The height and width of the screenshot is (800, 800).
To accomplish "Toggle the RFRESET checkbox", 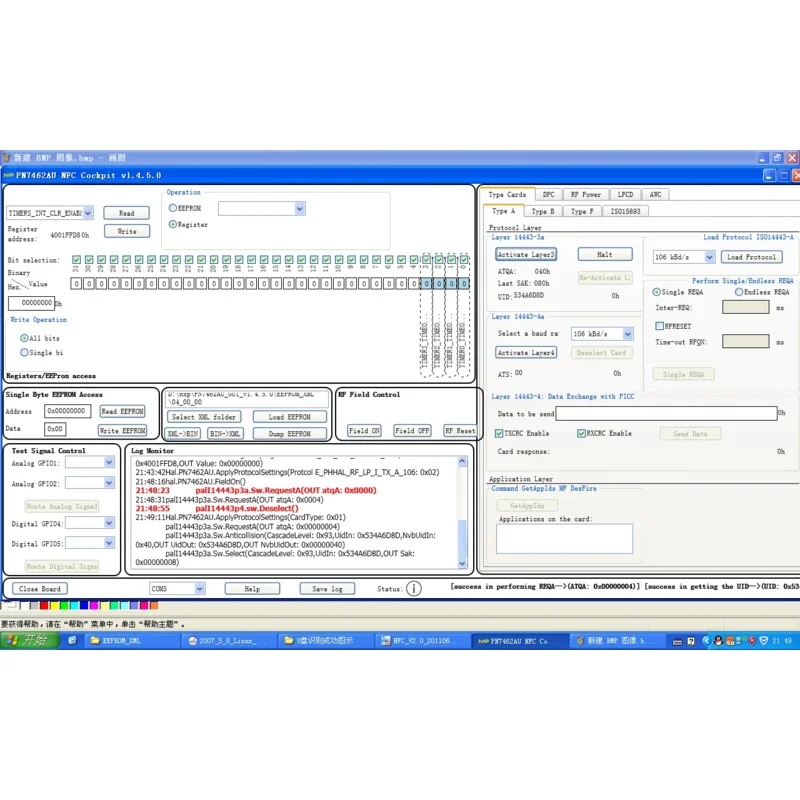I will coord(659,326).
